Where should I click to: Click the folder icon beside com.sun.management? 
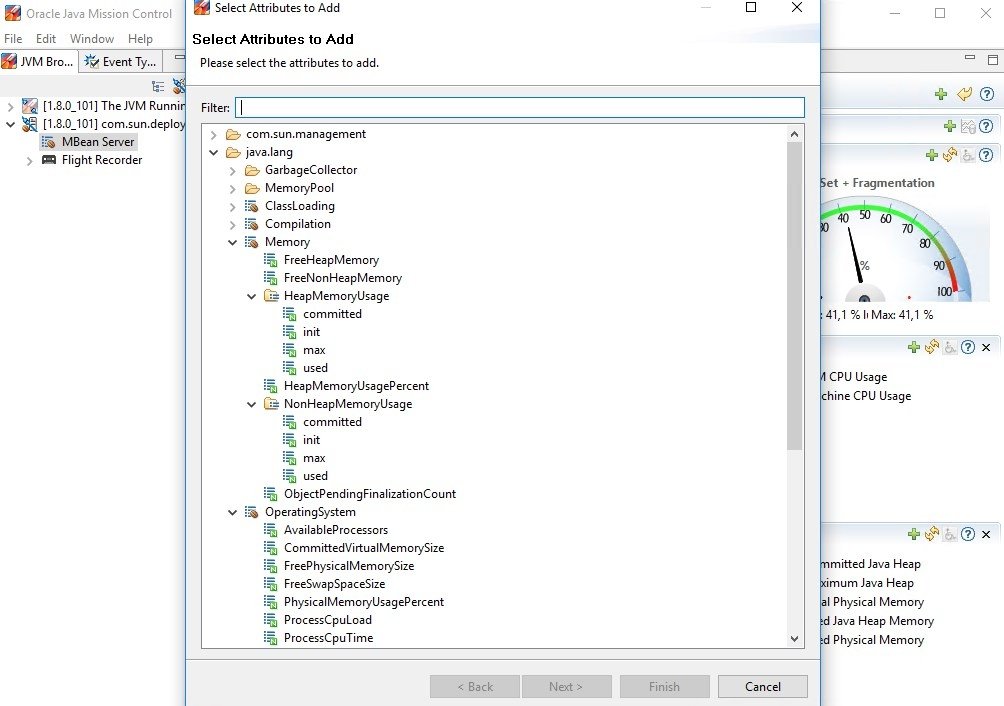point(233,134)
